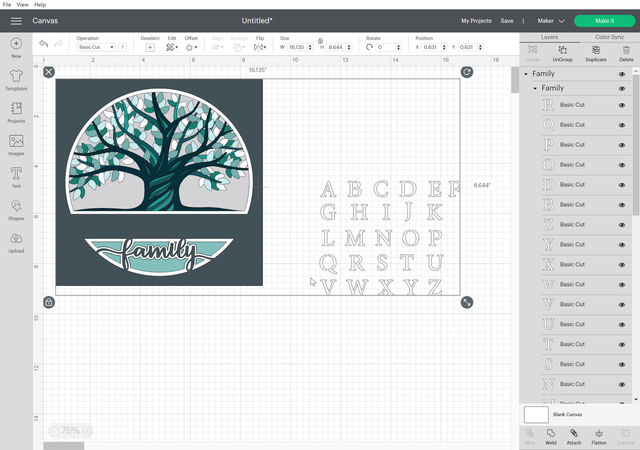Switch to the Color Sync tab

tap(609, 37)
